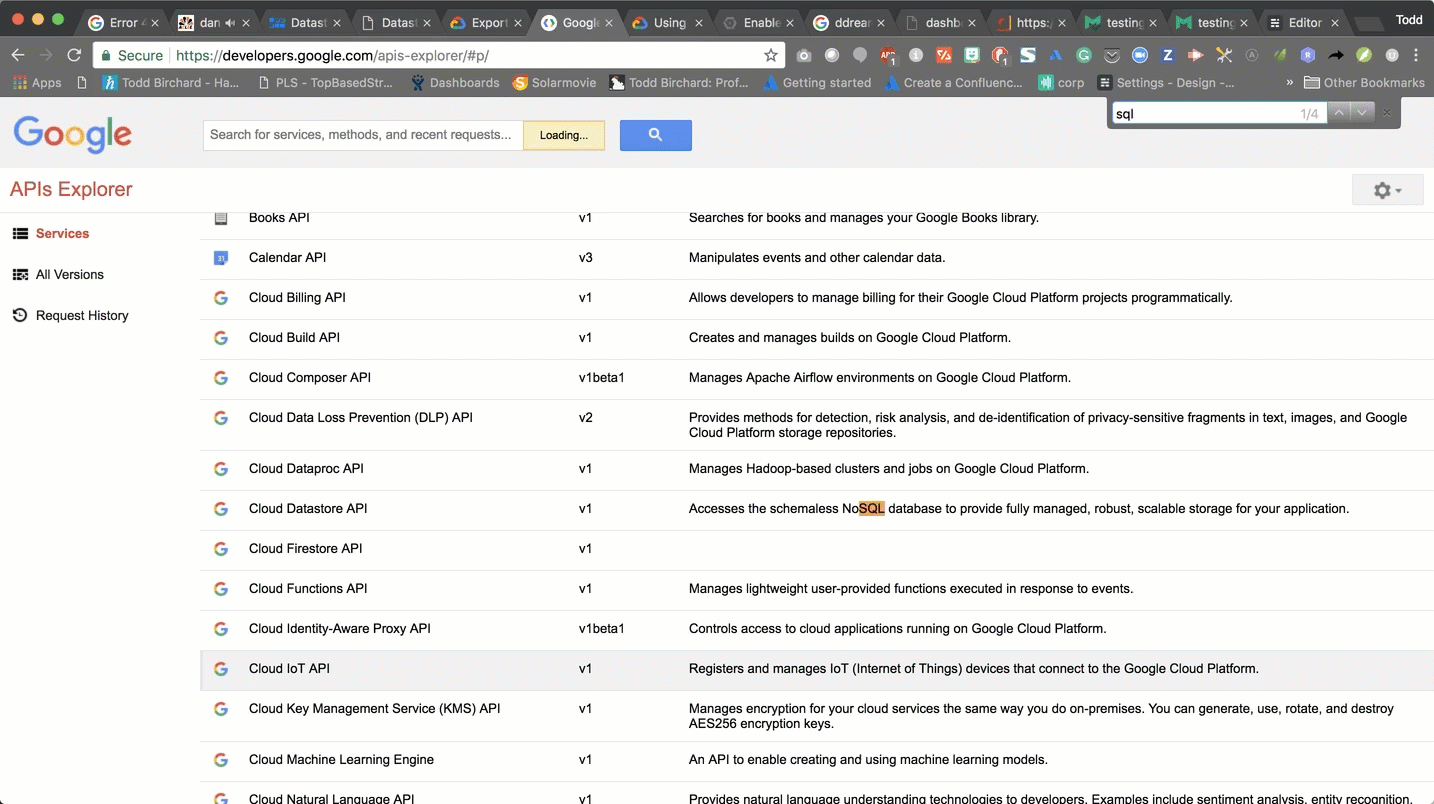Go back with the browser back arrow
Image resolution: width=1434 pixels, height=804 pixels.
18,55
